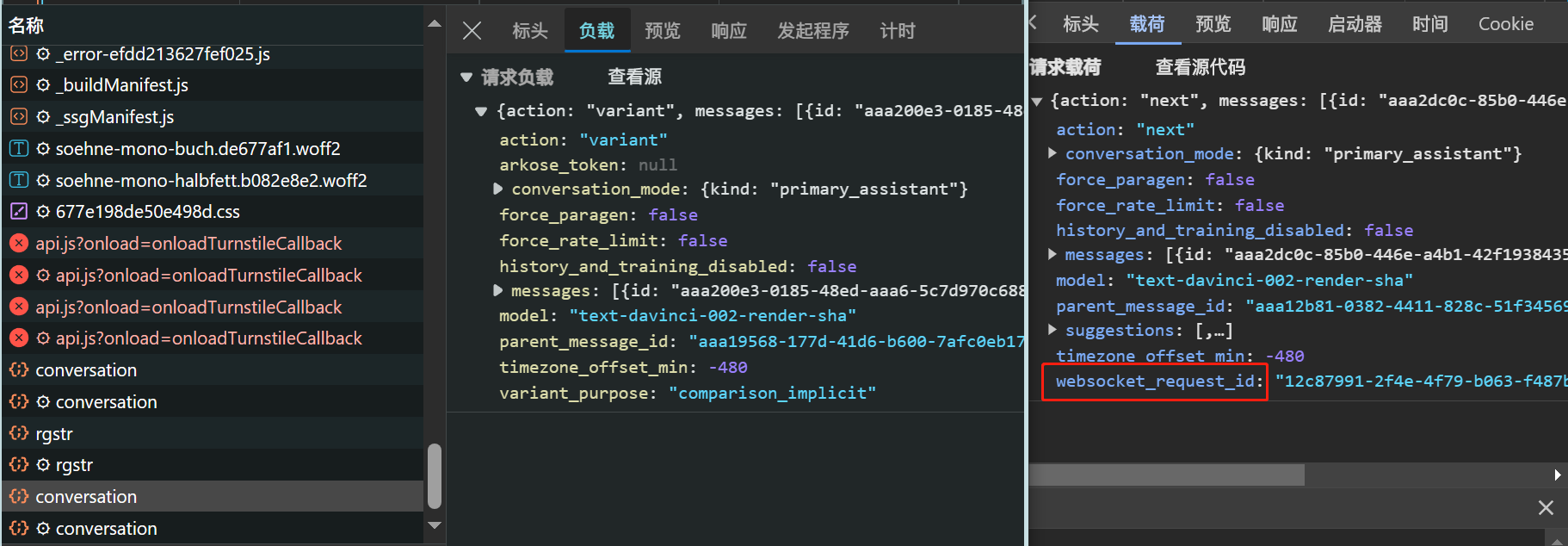
Task: Expand the suggestions array in the next payload
Action: click(x=1052, y=330)
